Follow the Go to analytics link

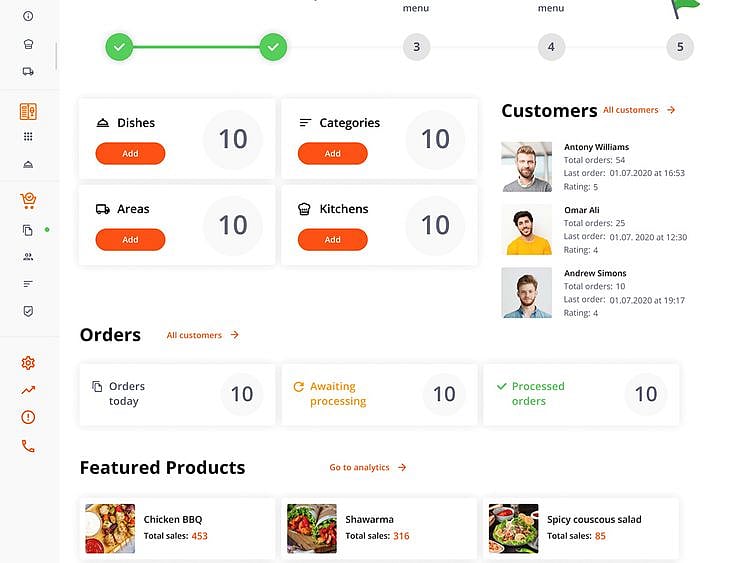(367, 467)
